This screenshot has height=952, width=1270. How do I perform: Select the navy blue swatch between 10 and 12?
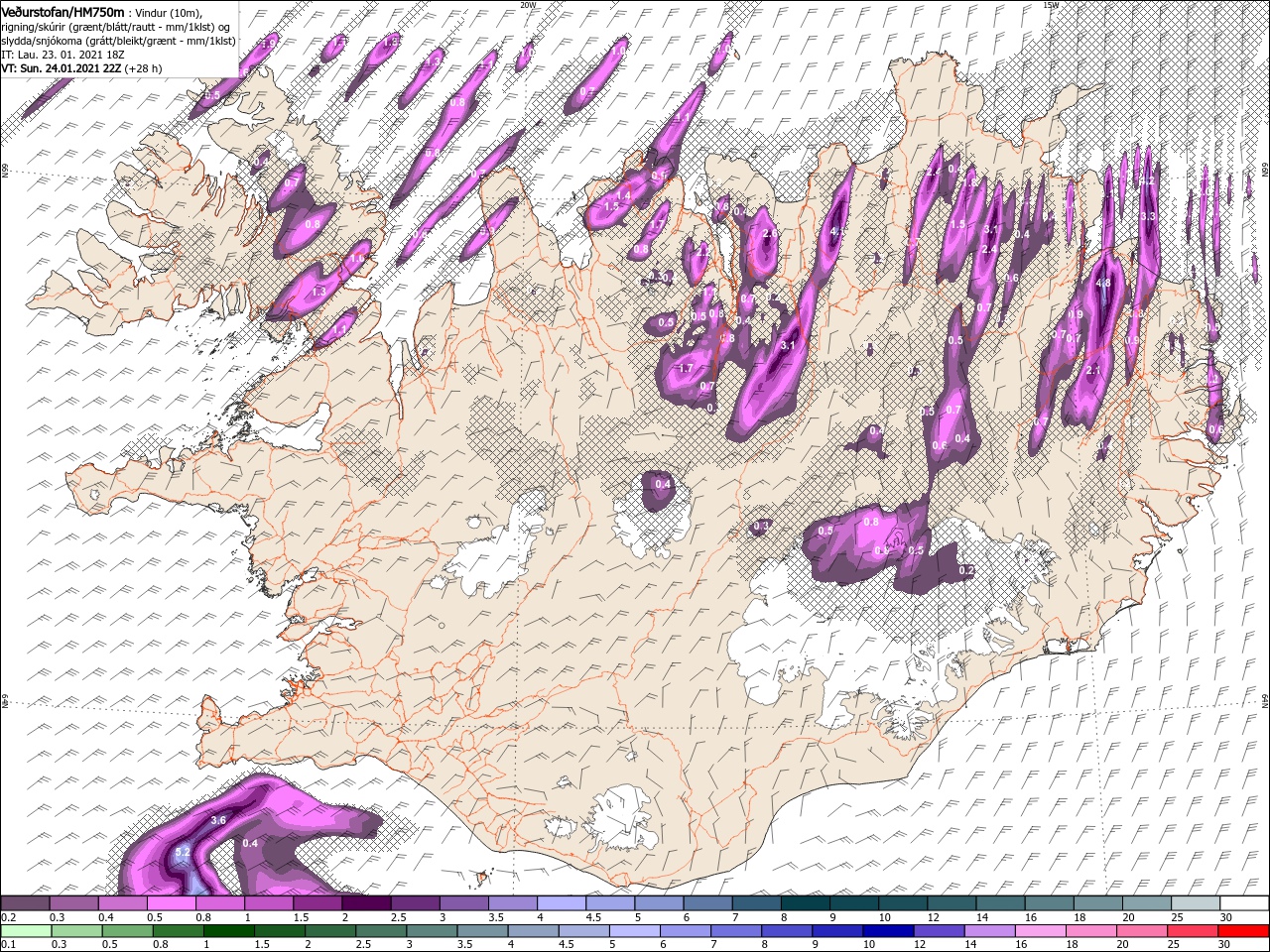point(890,931)
